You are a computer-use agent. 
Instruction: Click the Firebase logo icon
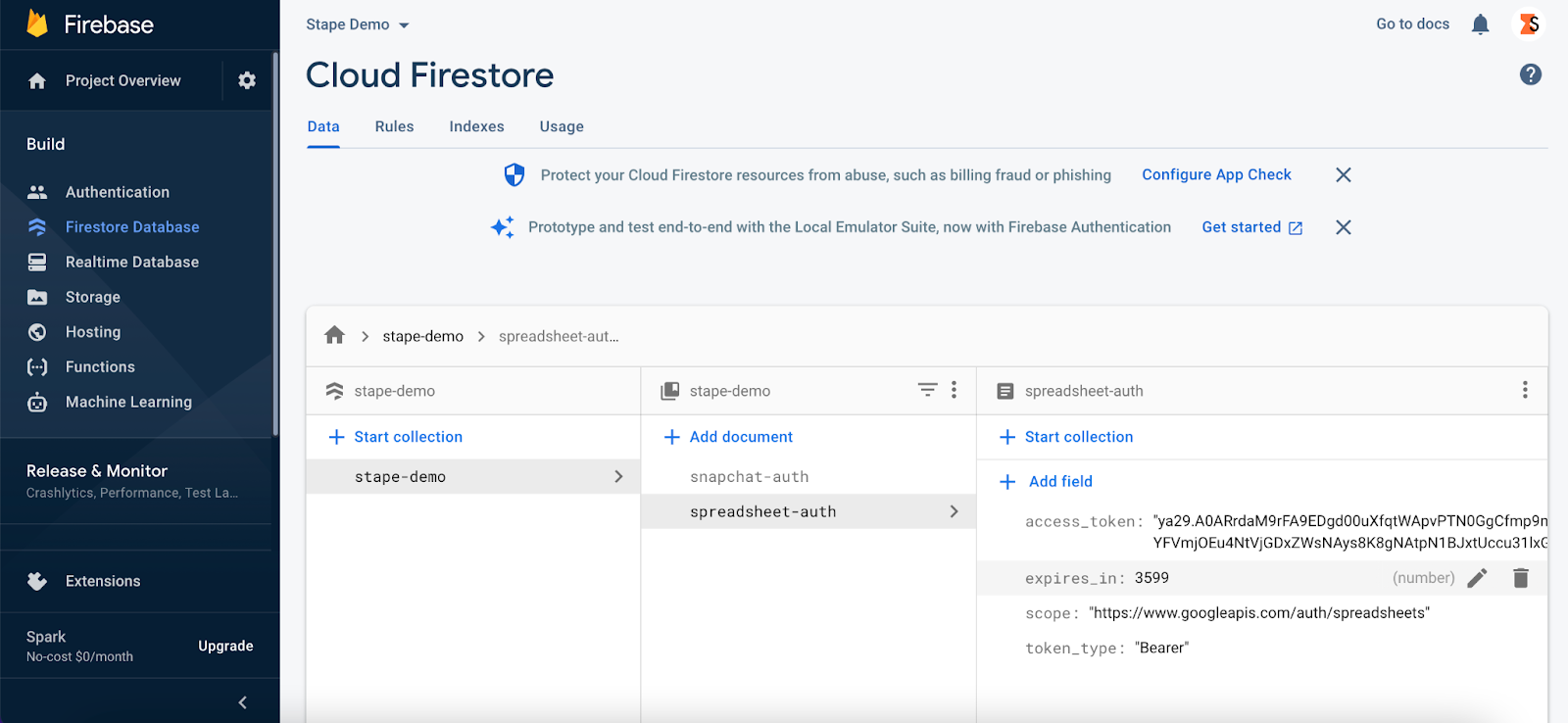click(x=37, y=24)
